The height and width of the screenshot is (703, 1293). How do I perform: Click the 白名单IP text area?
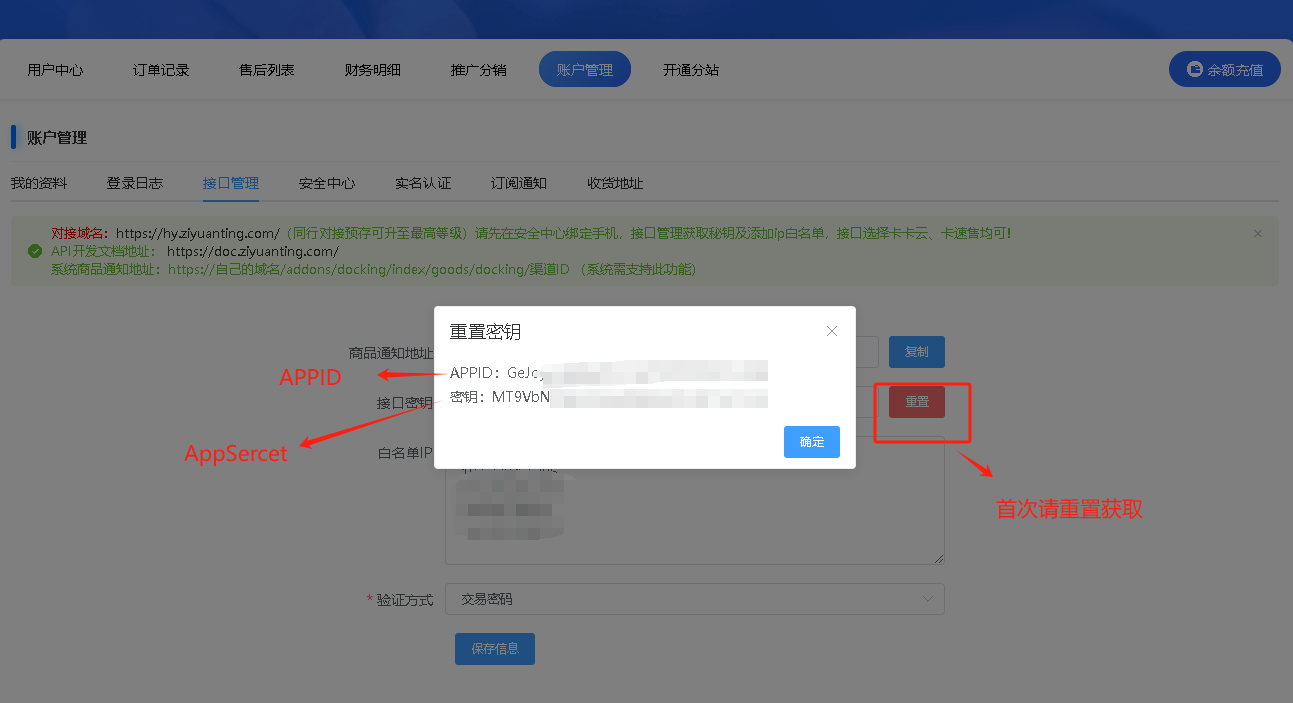click(695, 500)
